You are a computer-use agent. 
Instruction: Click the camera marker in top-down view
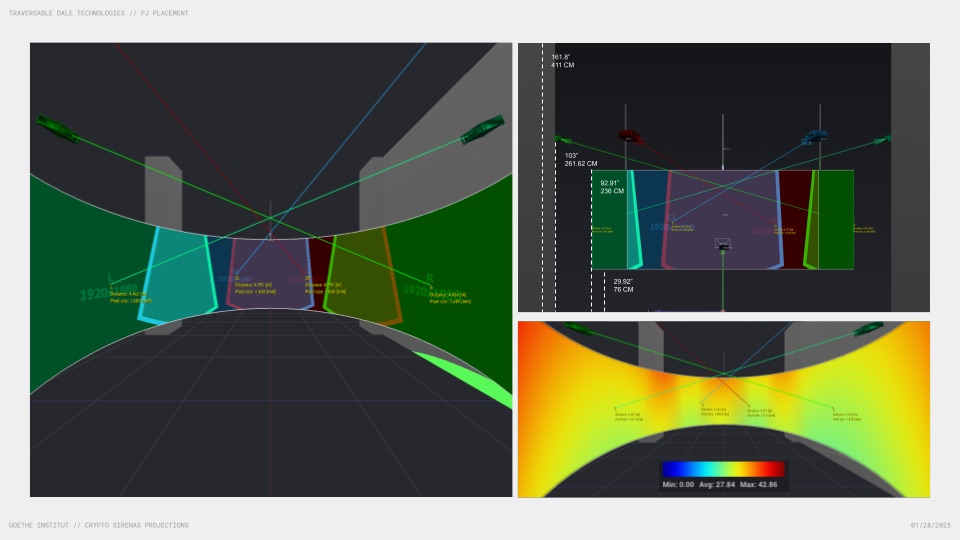722,244
